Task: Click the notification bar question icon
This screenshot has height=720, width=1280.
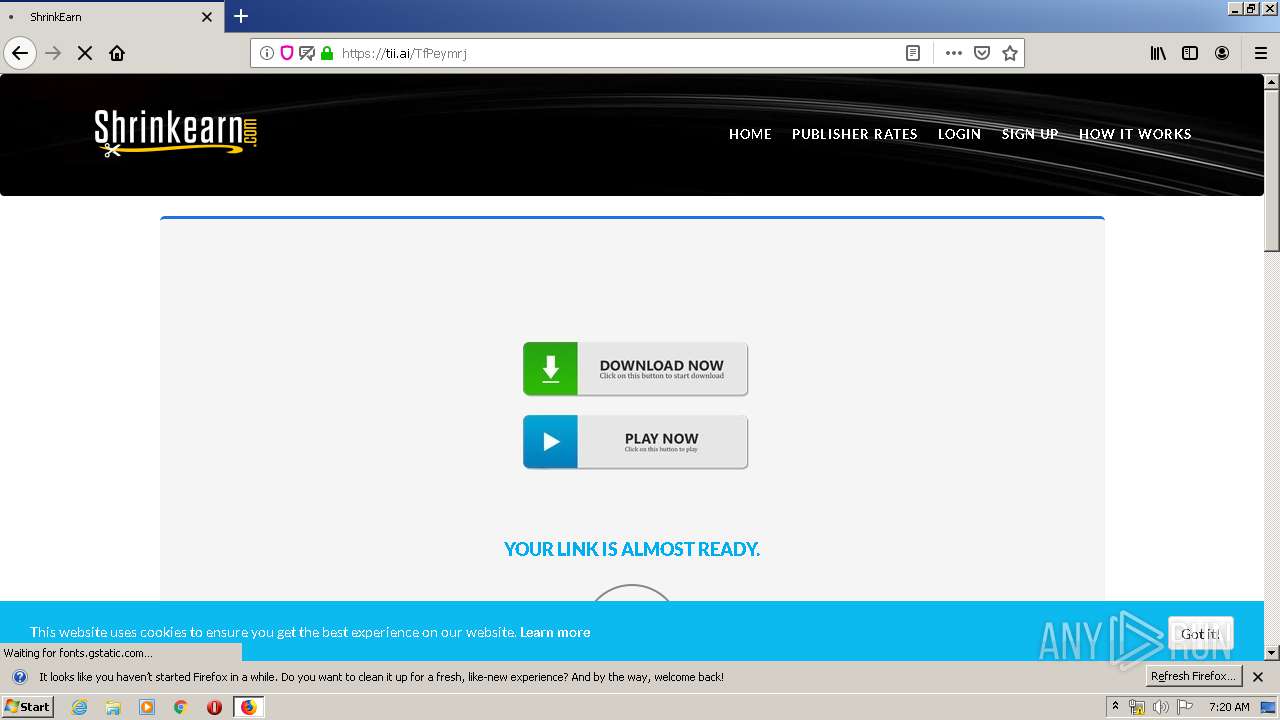Action: pyautogui.click(x=19, y=677)
